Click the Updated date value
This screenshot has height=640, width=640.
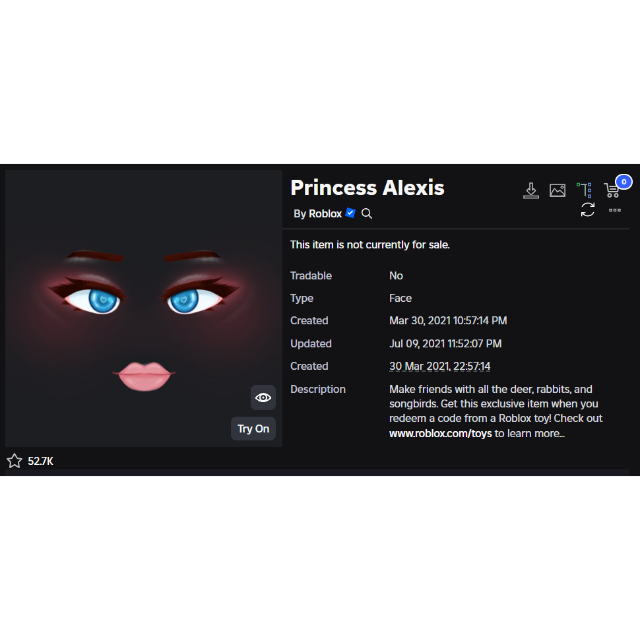click(x=445, y=344)
